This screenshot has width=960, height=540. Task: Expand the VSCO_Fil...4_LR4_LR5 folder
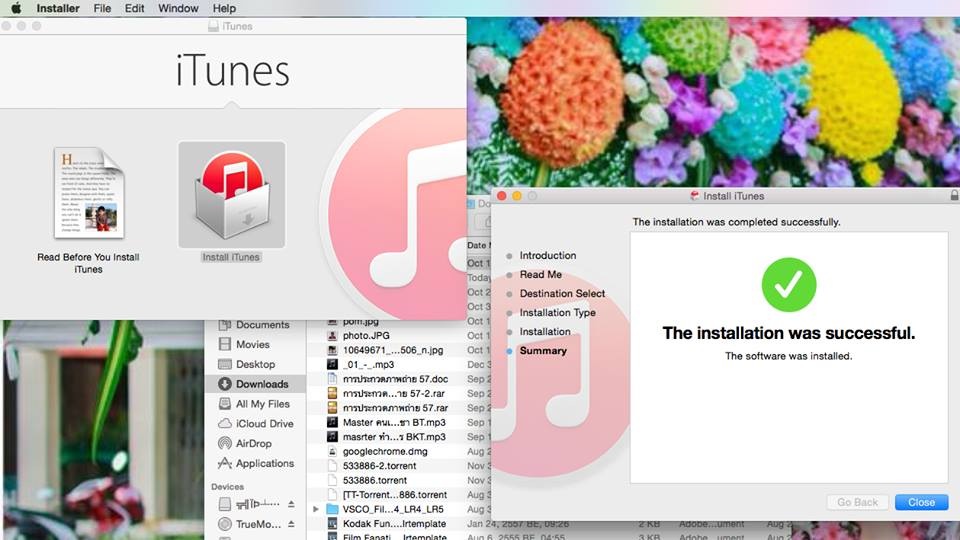coord(316,509)
